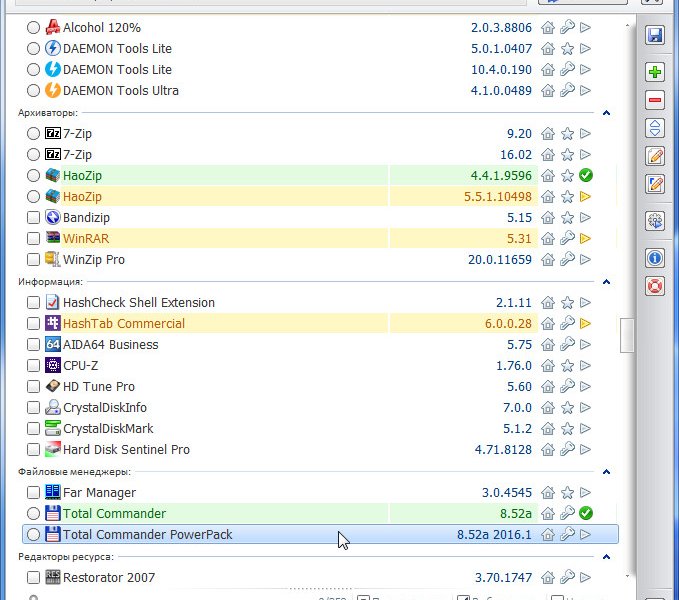The image size is (679, 600).
Task: Click the star icon for DAEMON Tools Lite 5.0.1.0407
Action: tap(567, 48)
